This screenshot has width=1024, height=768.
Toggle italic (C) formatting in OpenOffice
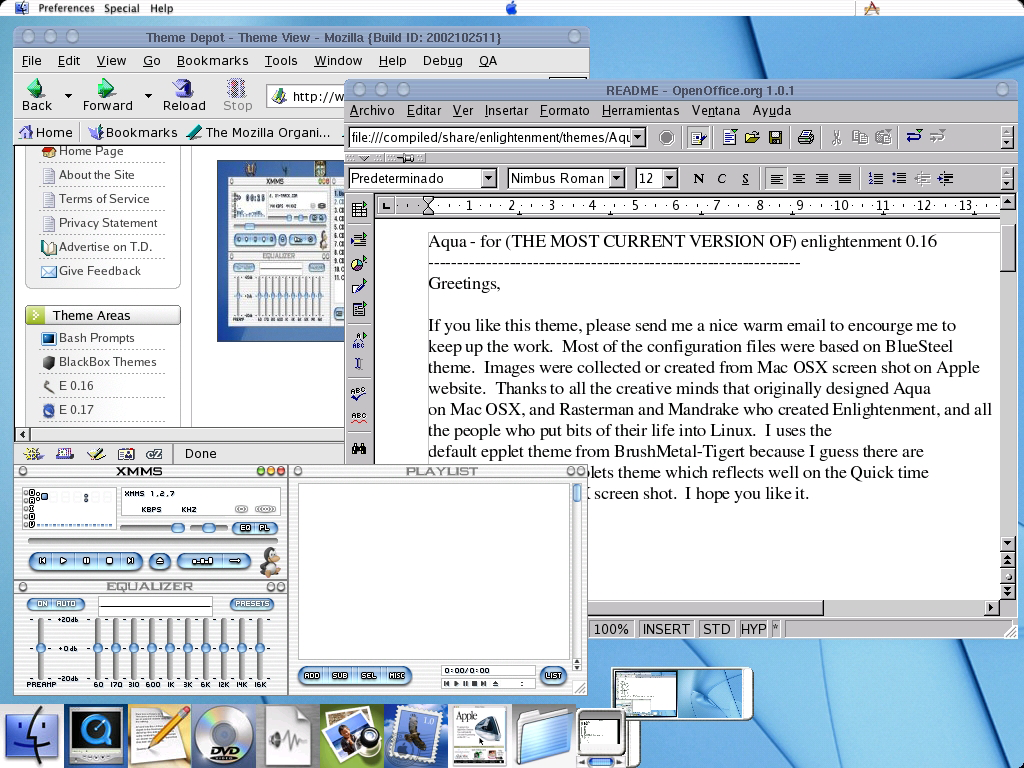[x=722, y=178]
